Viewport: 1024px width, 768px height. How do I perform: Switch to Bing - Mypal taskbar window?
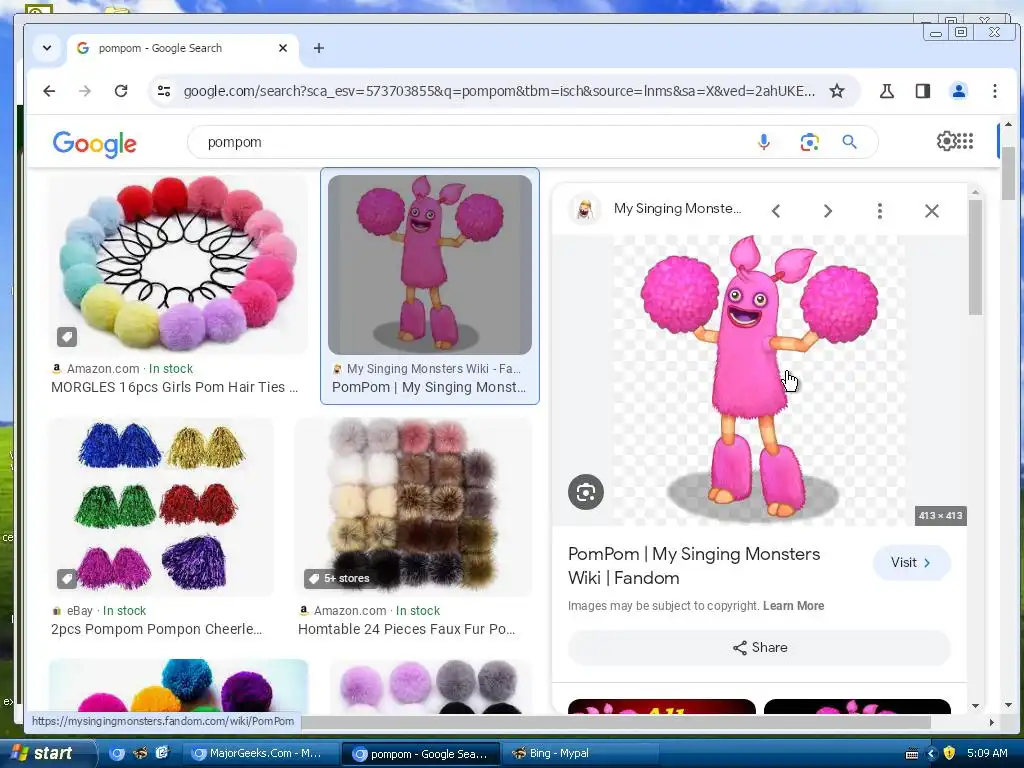(581, 754)
